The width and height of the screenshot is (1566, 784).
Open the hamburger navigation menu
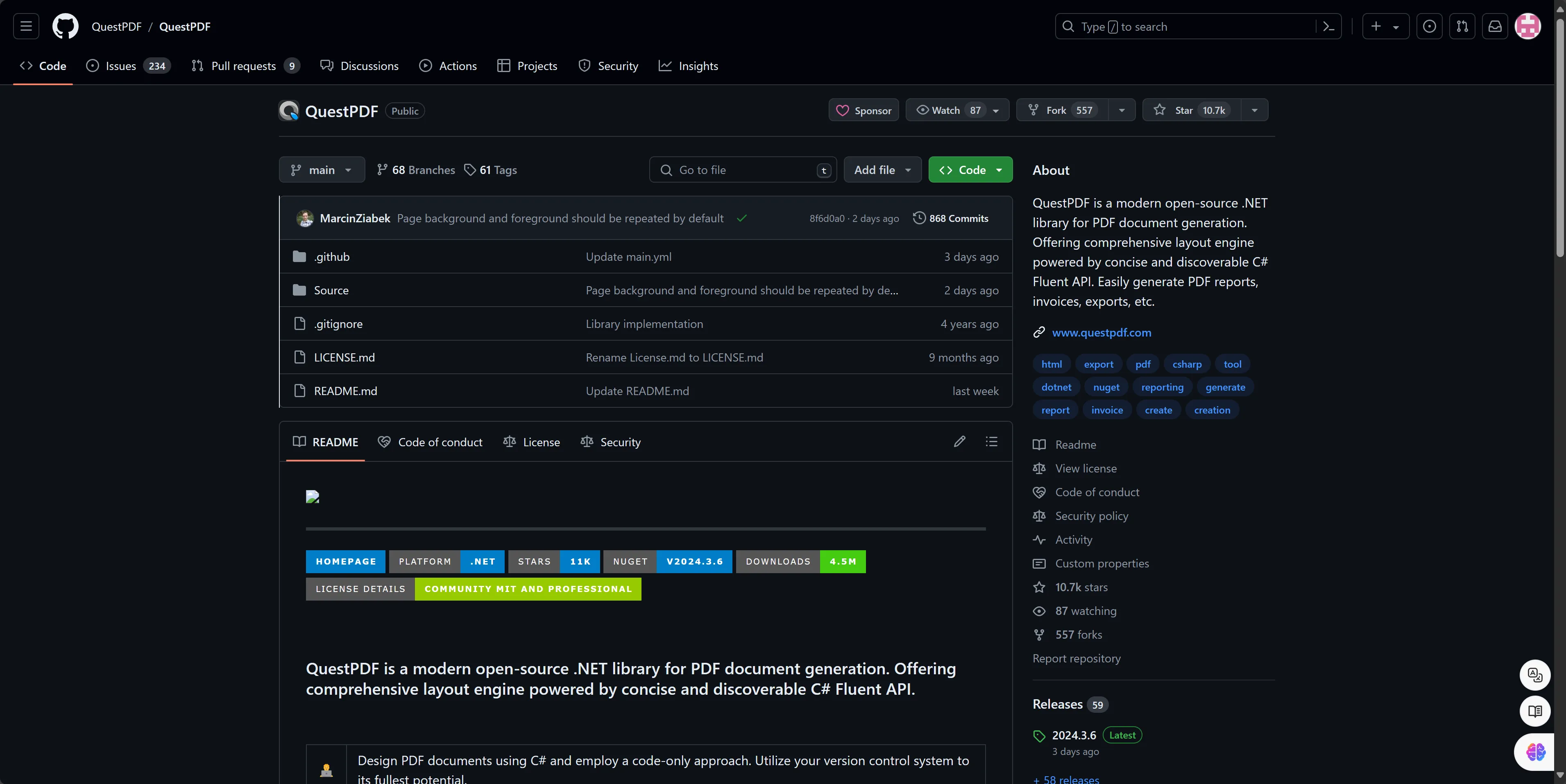26,26
